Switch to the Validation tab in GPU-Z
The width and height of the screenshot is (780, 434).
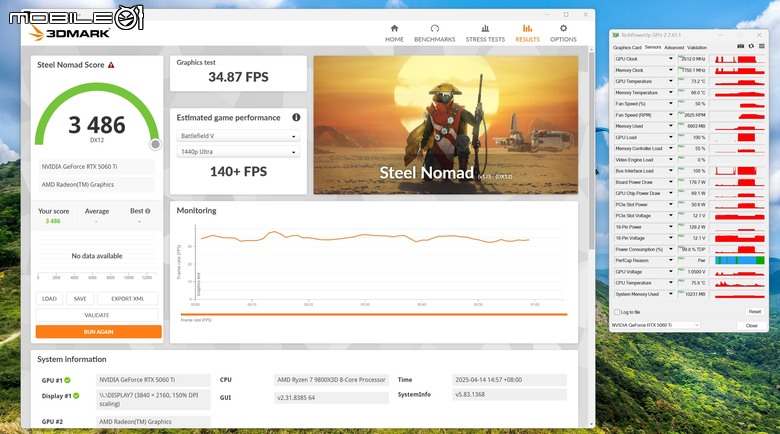[697, 48]
